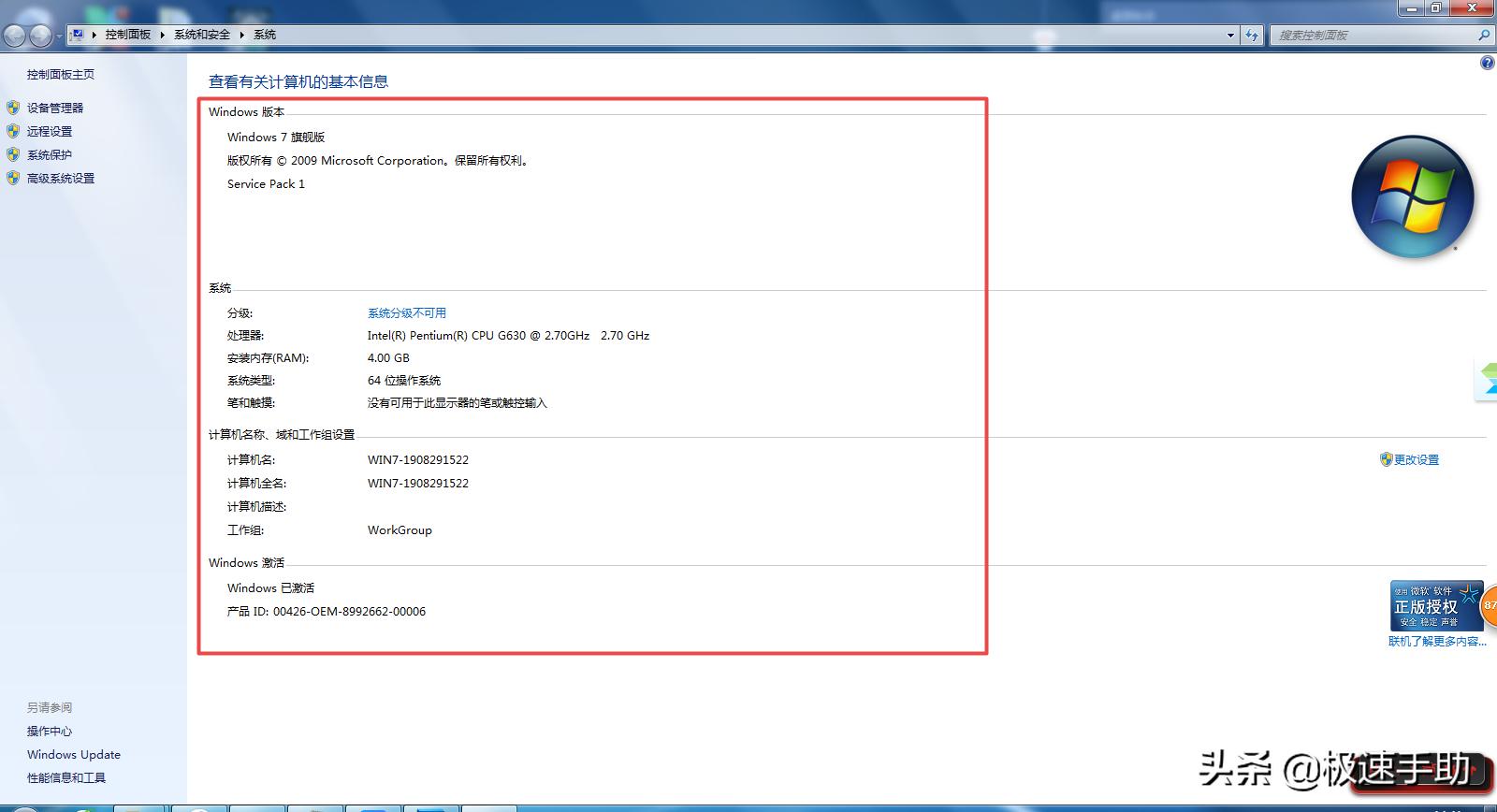The image size is (1497, 812).
Task: Click the WorkGroup workgroup value
Action: (400, 530)
